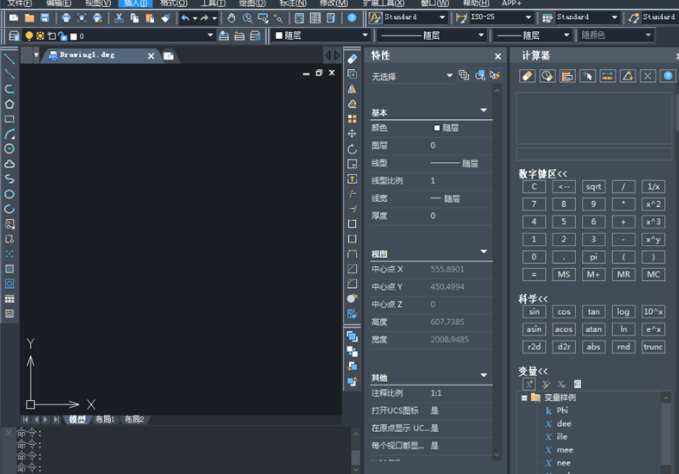
Task: Collapse the 变量样例 tree node
Action: click(524, 398)
